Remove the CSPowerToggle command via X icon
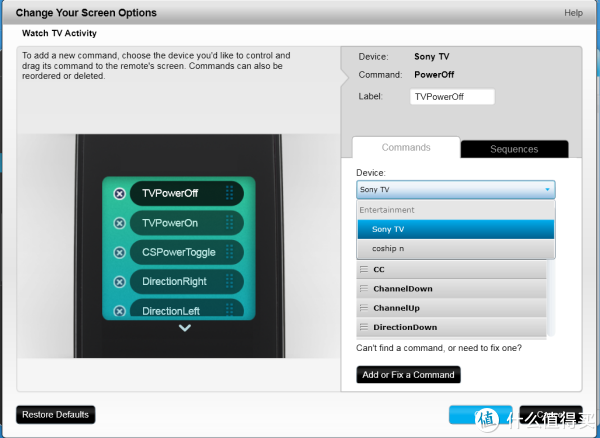This screenshot has width=600, height=438. [120, 252]
